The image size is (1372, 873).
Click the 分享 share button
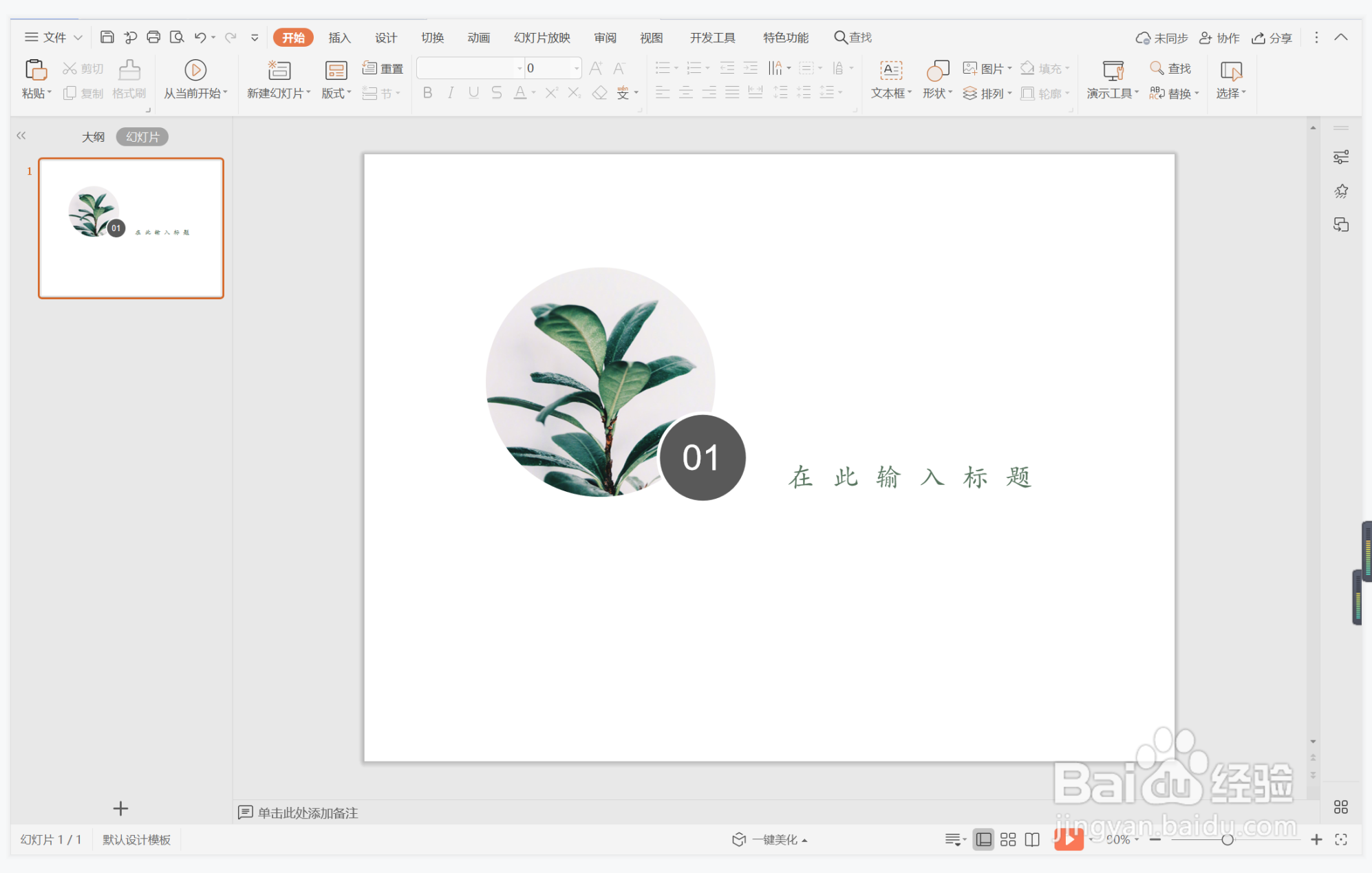[1272, 38]
